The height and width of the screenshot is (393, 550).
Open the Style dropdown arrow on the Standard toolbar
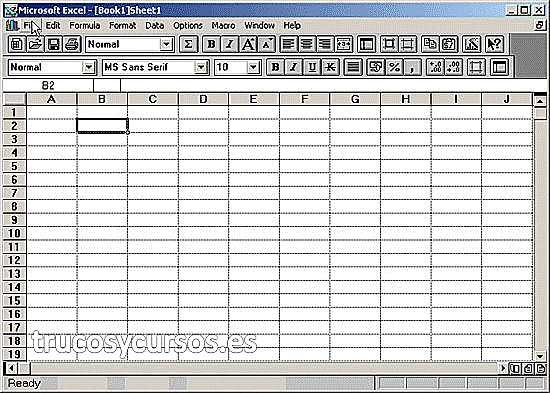tap(166, 45)
